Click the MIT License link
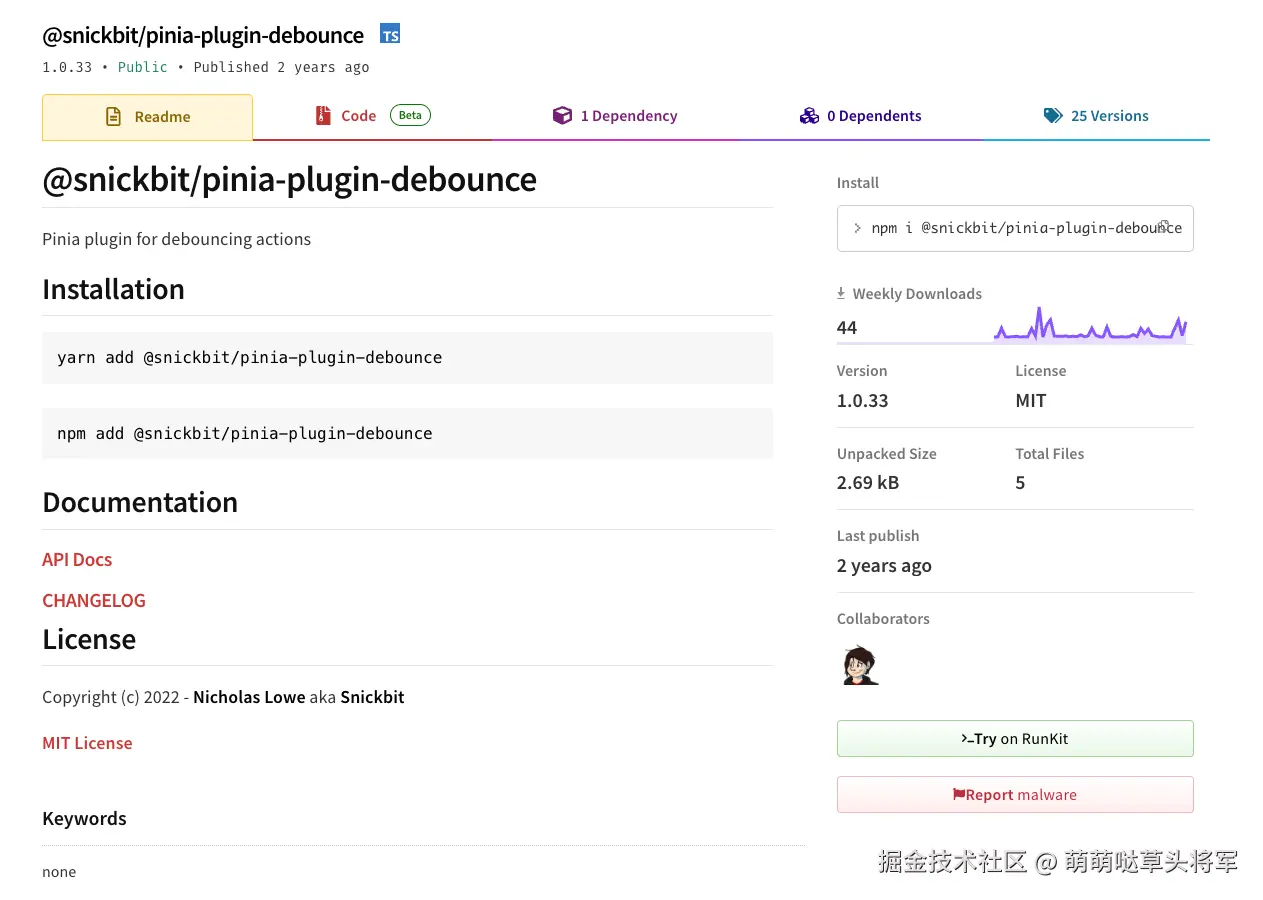Screen dimensions: 1263x900 tap(87, 743)
